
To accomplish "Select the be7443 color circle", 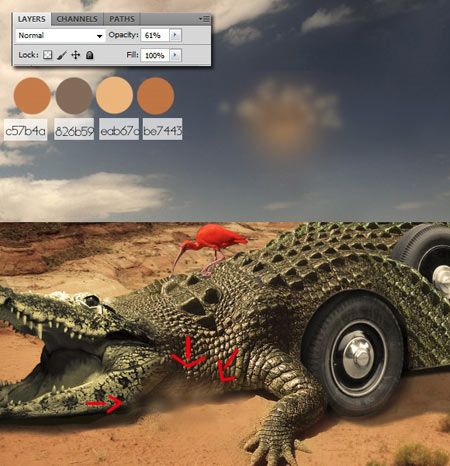I will click(155, 96).
